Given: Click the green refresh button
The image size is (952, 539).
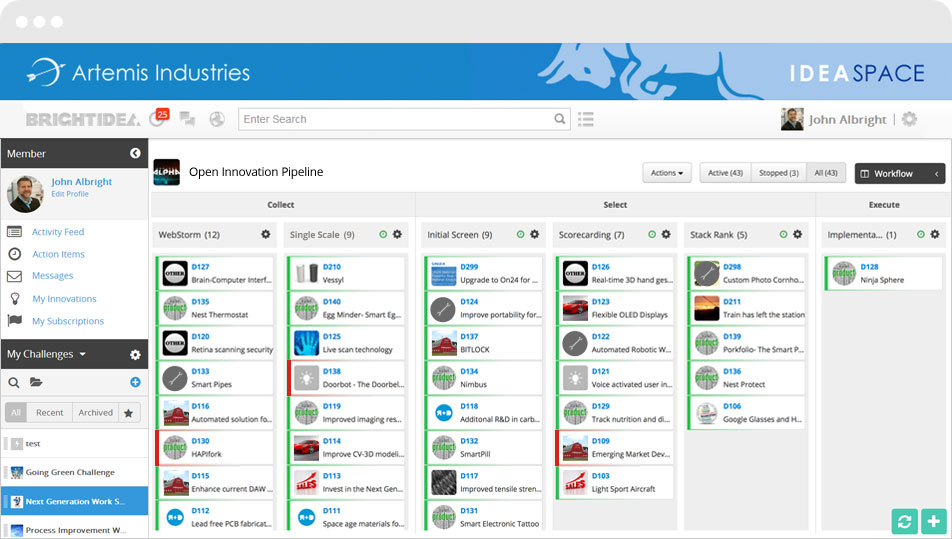Looking at the screenshot, I should (x=904, y=521).
